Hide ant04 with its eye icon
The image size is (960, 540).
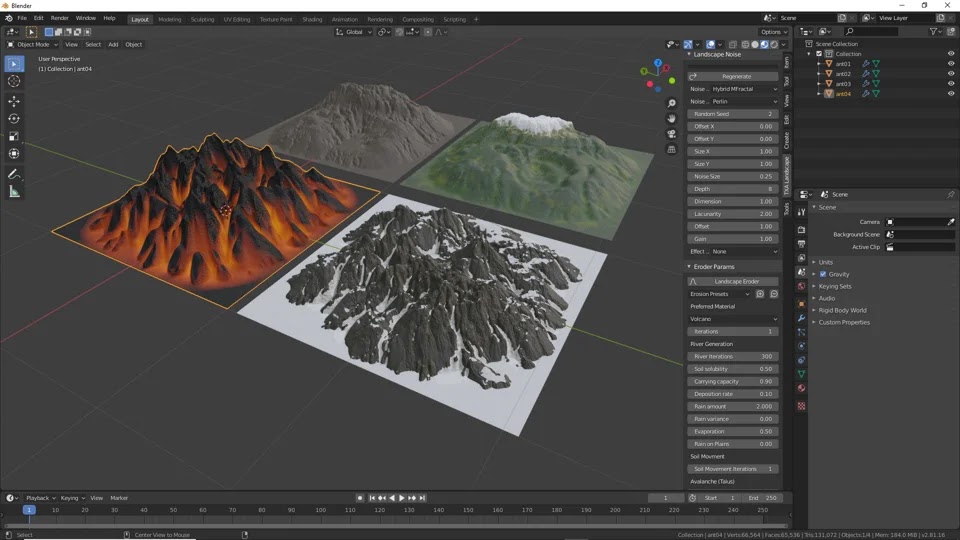[951, 94]
